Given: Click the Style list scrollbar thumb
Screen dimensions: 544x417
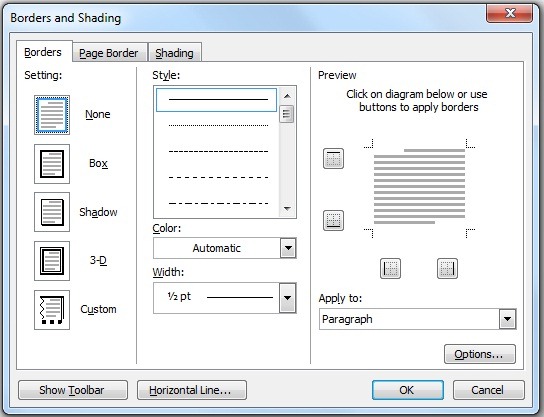Looking at the screenshot, I should click(x=287, y=114).
